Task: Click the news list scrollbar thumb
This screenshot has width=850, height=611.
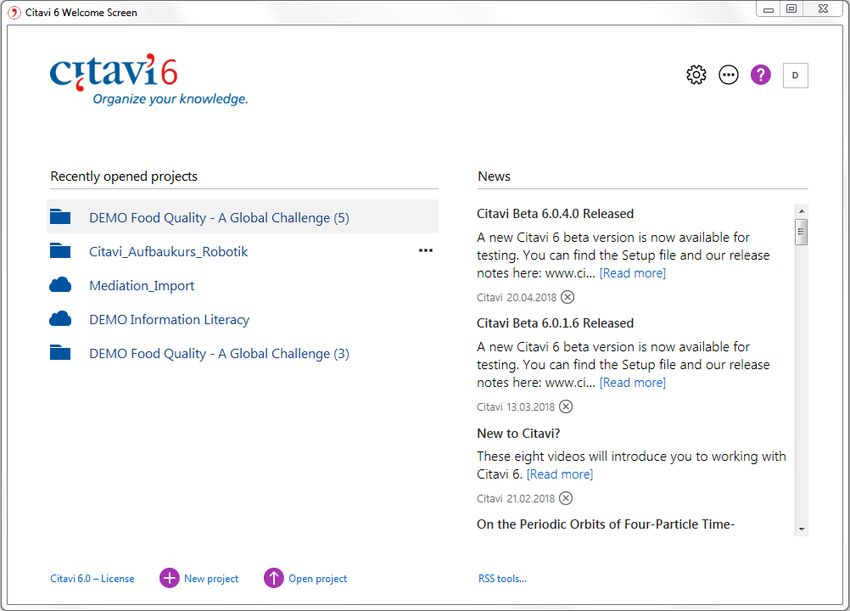Action: point(801,232)
